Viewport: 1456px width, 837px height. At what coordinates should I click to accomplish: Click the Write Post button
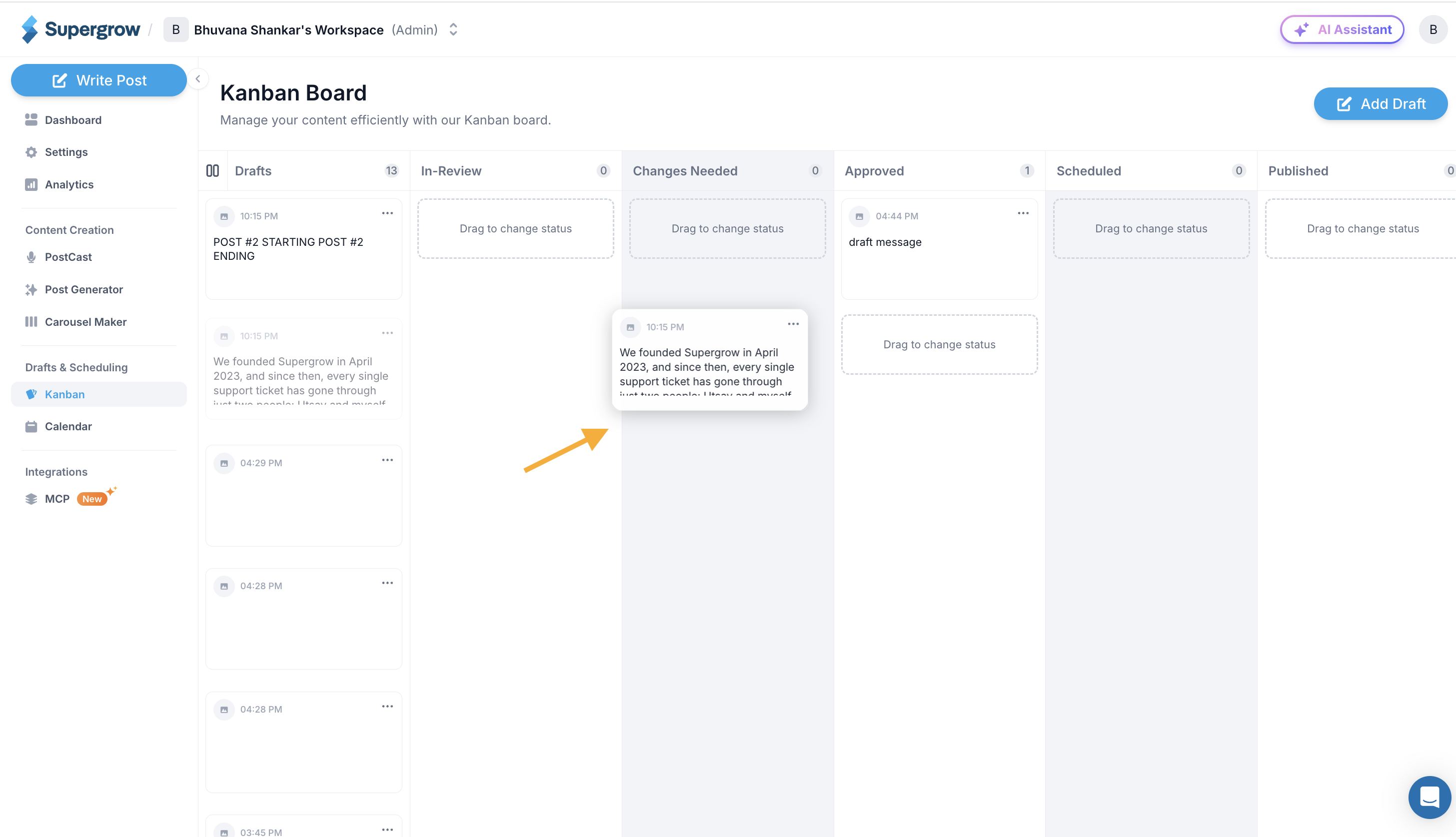(99, 80)
